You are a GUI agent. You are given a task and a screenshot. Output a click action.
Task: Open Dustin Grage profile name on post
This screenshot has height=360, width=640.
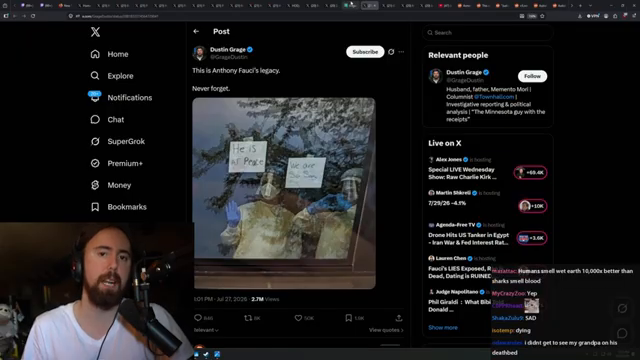(x=228, y=49)
